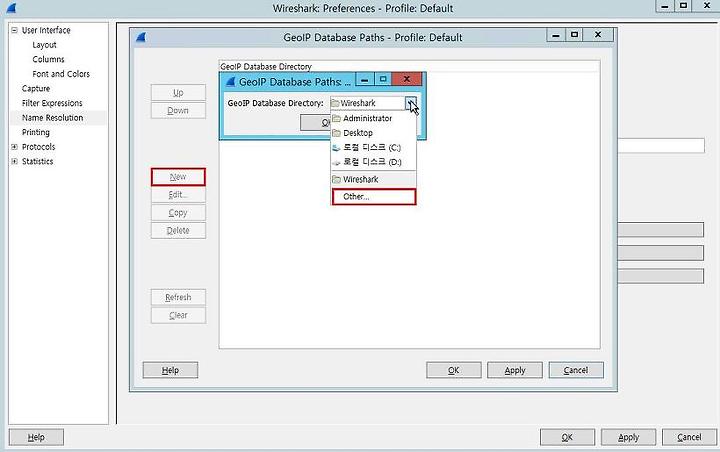Click Cancel in Preferences window bottom
Viewport: 720px width, 452px height.
coord(689,437)
